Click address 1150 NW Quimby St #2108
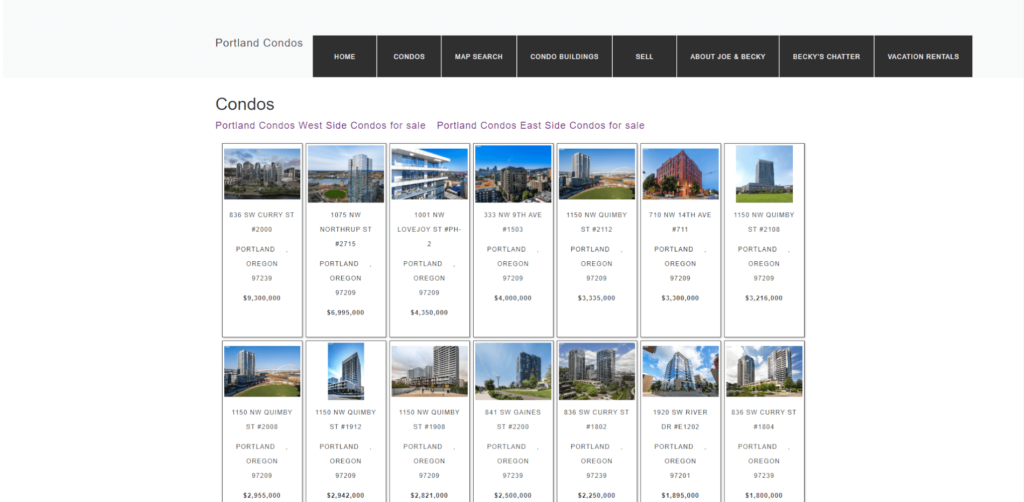 (763, 222)
